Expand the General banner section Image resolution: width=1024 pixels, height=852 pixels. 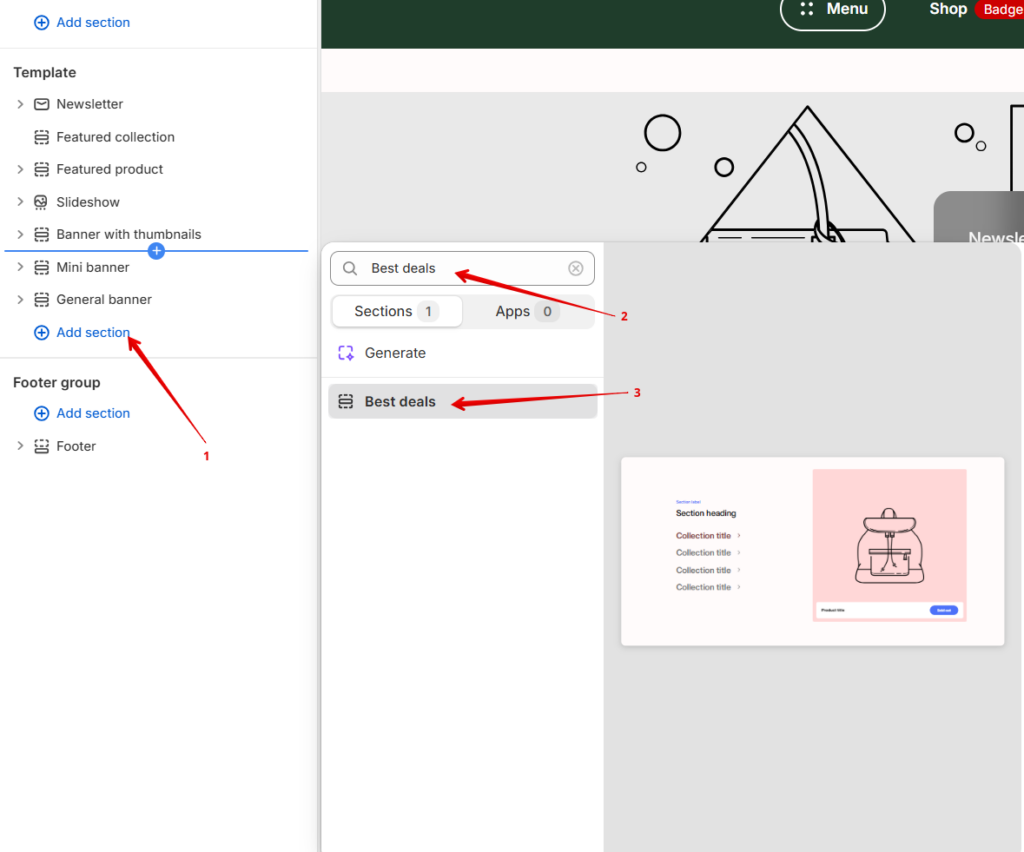(20, 300)
